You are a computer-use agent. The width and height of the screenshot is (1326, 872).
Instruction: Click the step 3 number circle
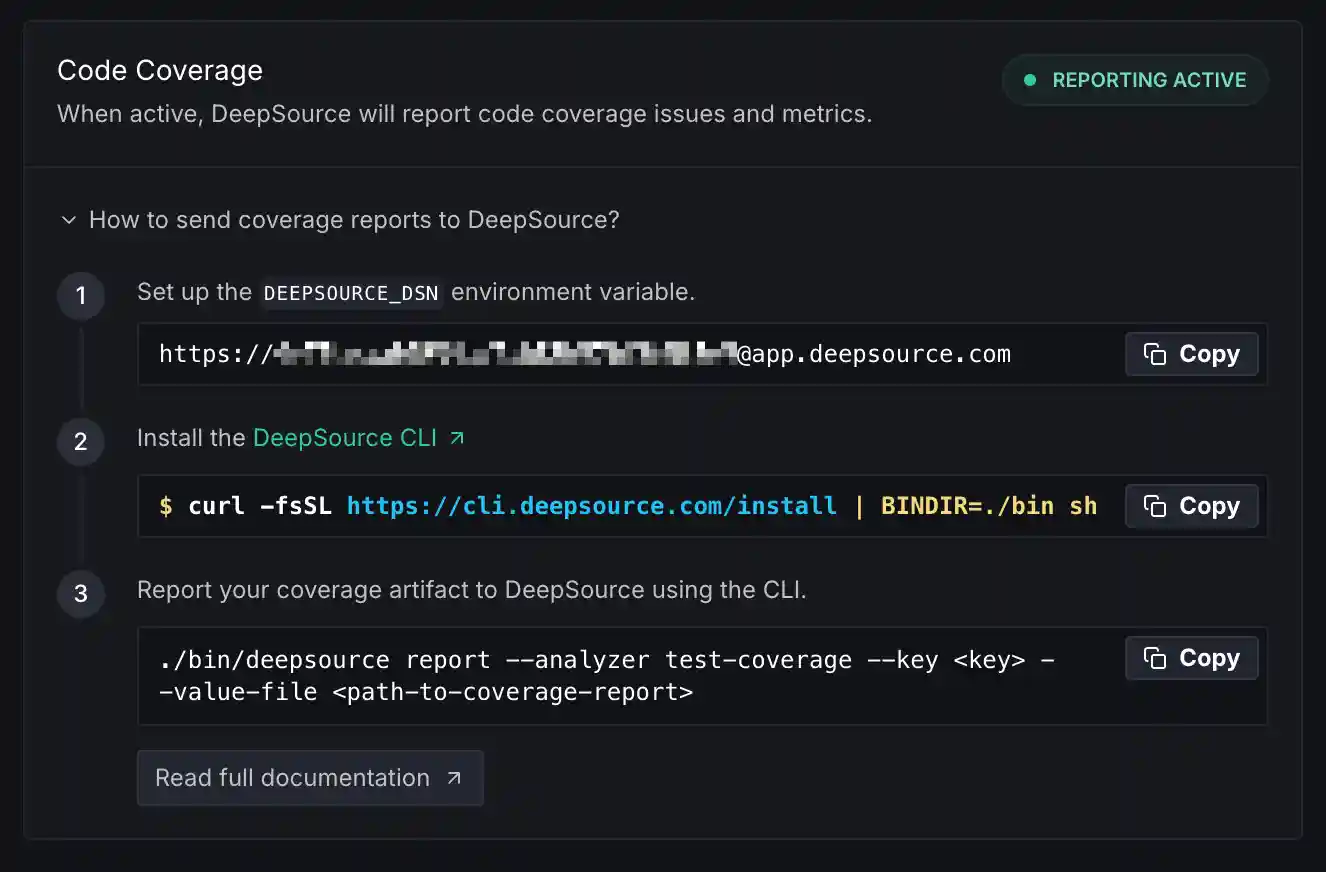81,594
